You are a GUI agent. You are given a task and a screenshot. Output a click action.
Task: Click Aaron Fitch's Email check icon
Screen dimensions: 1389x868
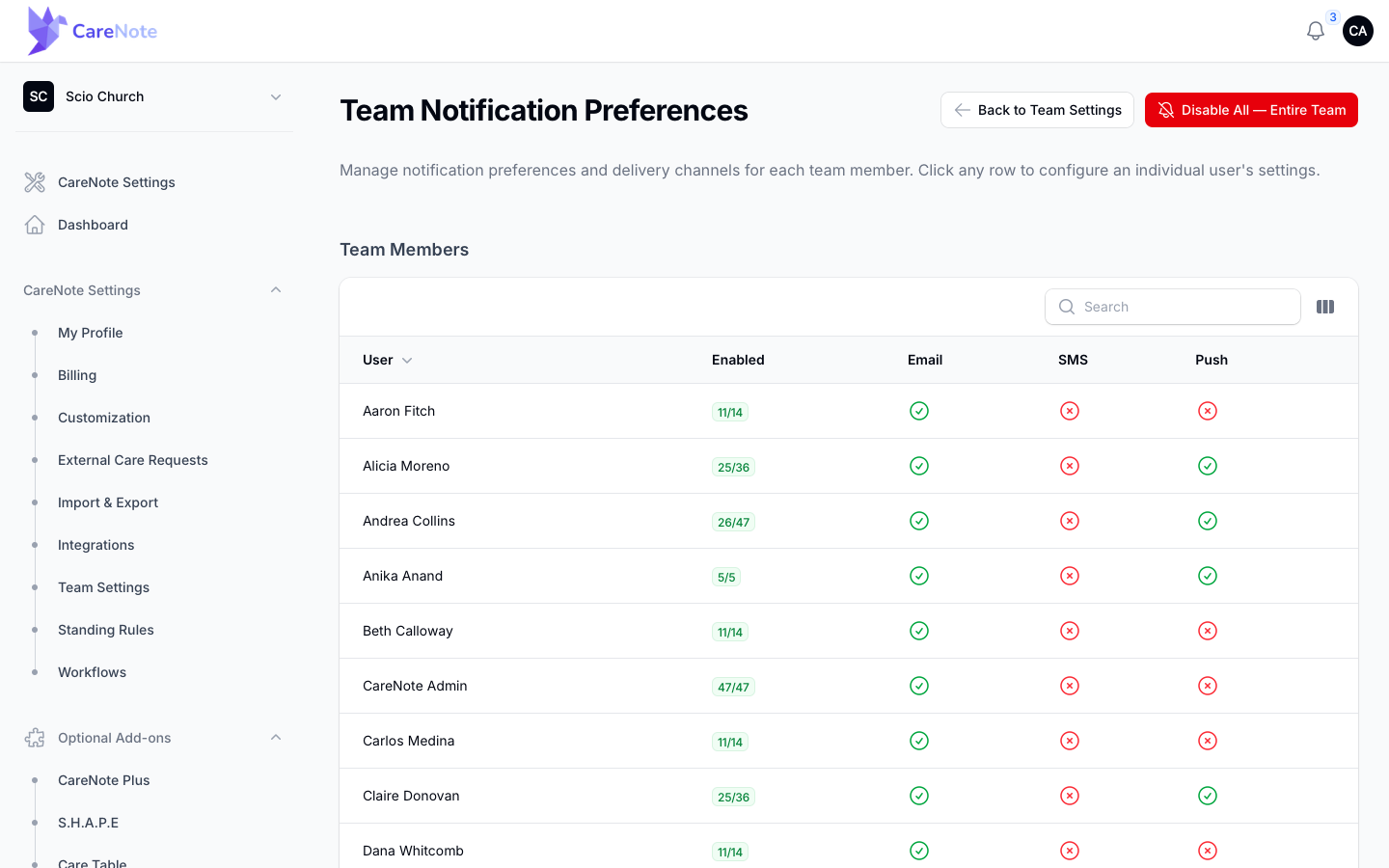pos(919,411)
